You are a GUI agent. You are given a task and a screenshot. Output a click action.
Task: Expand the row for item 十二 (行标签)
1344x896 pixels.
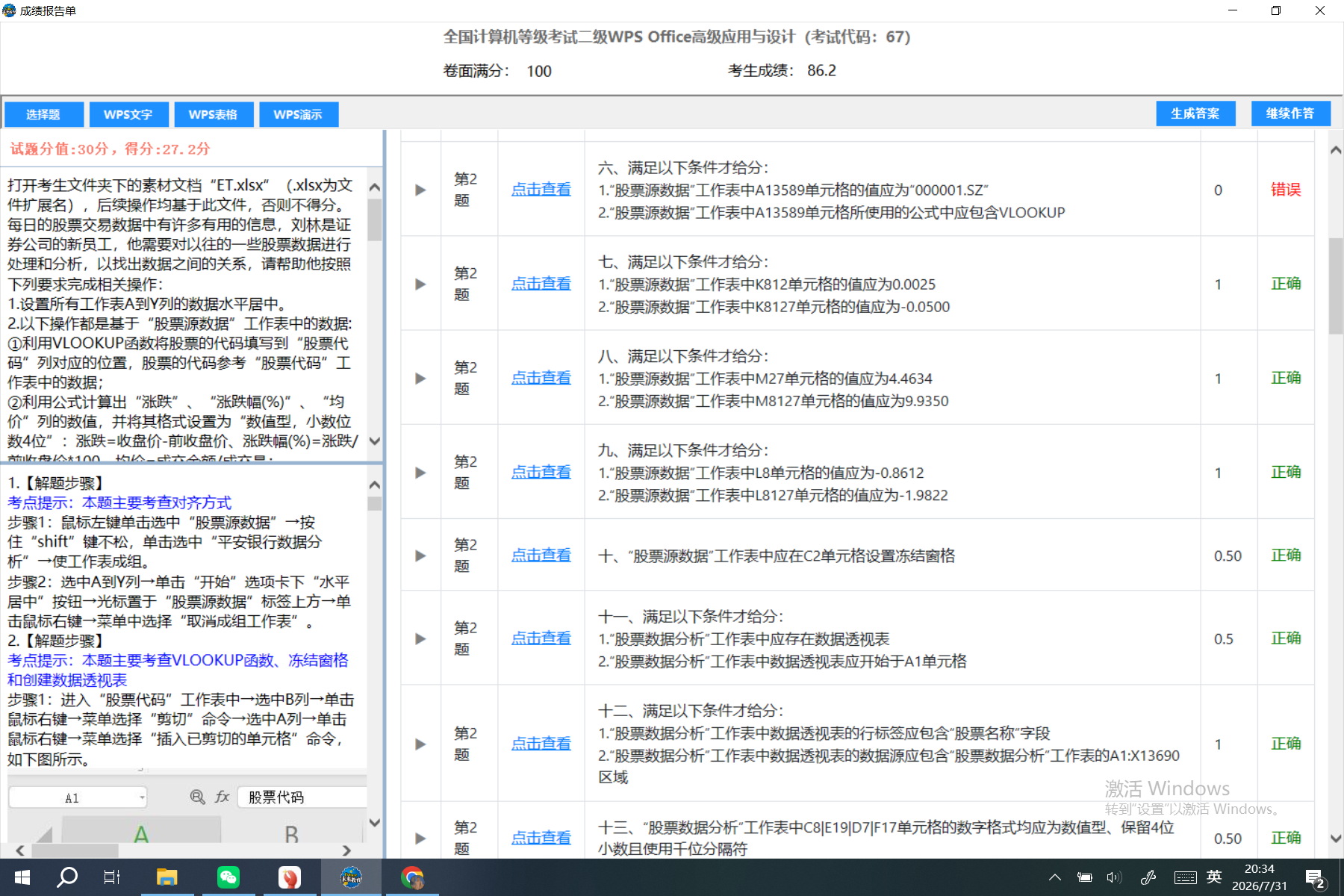(420, 744)
